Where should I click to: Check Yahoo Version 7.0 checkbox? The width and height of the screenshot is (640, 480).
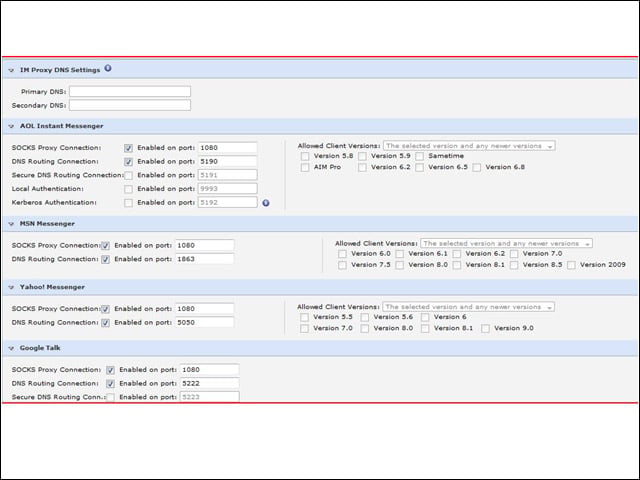click(x=304, y=328)
